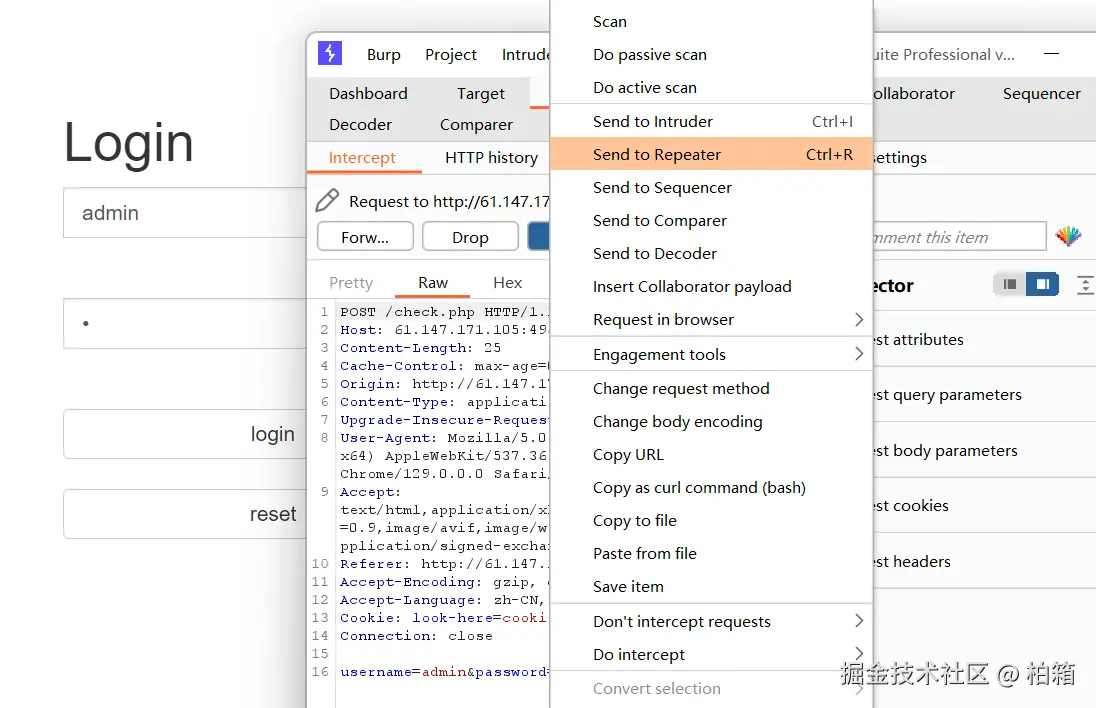Expand Request query parameters in Inspector
This screenshot has height=708, width=1096.
tap(984, 395)
